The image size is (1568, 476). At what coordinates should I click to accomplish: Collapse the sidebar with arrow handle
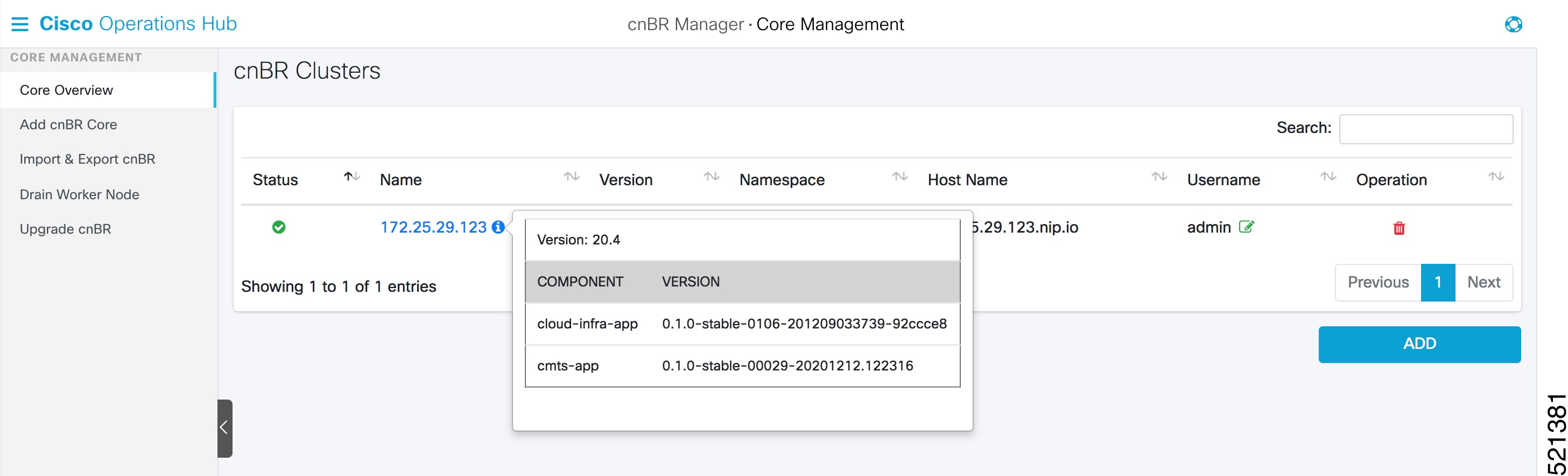(224, 428)
